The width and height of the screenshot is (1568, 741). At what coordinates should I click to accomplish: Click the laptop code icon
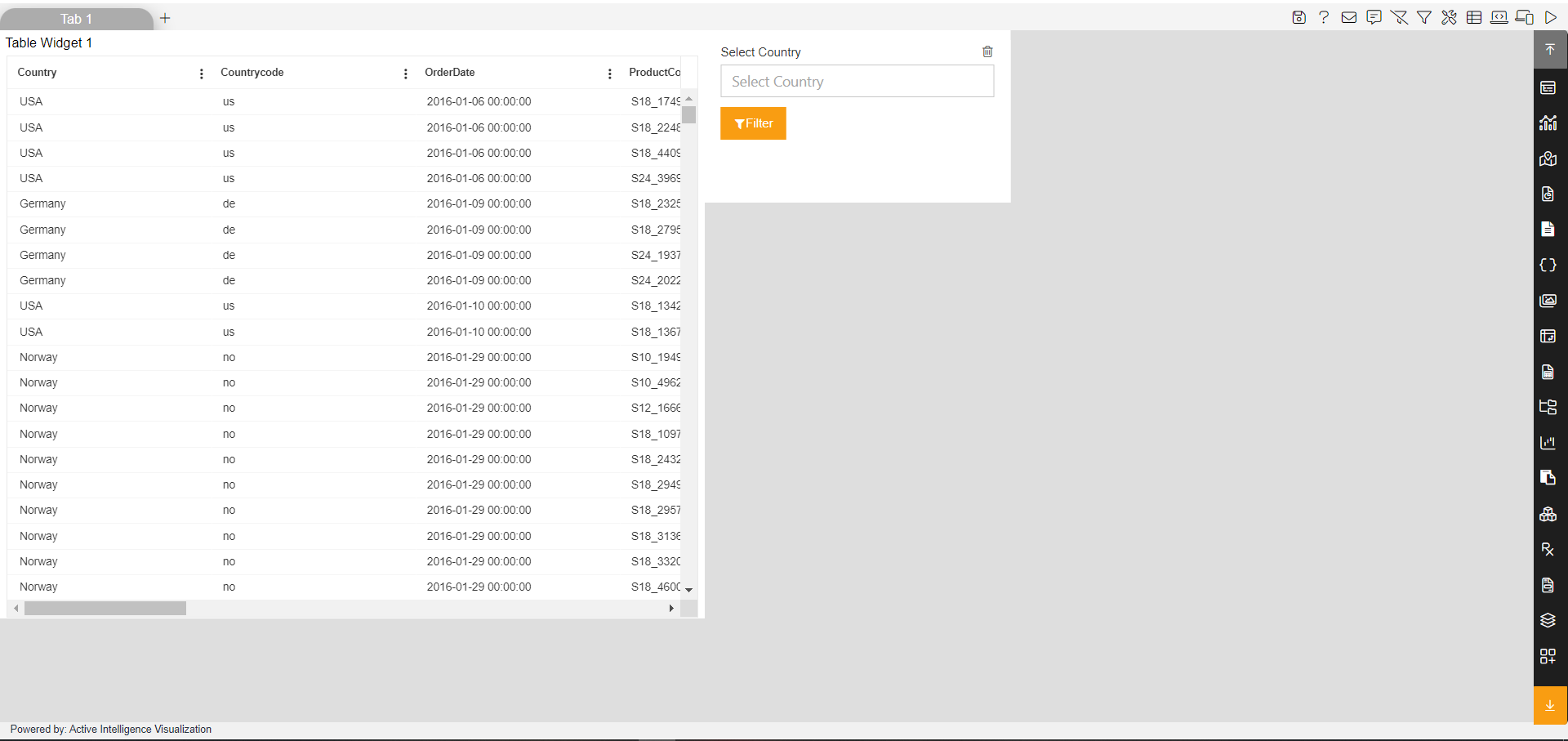point(1499,17)
